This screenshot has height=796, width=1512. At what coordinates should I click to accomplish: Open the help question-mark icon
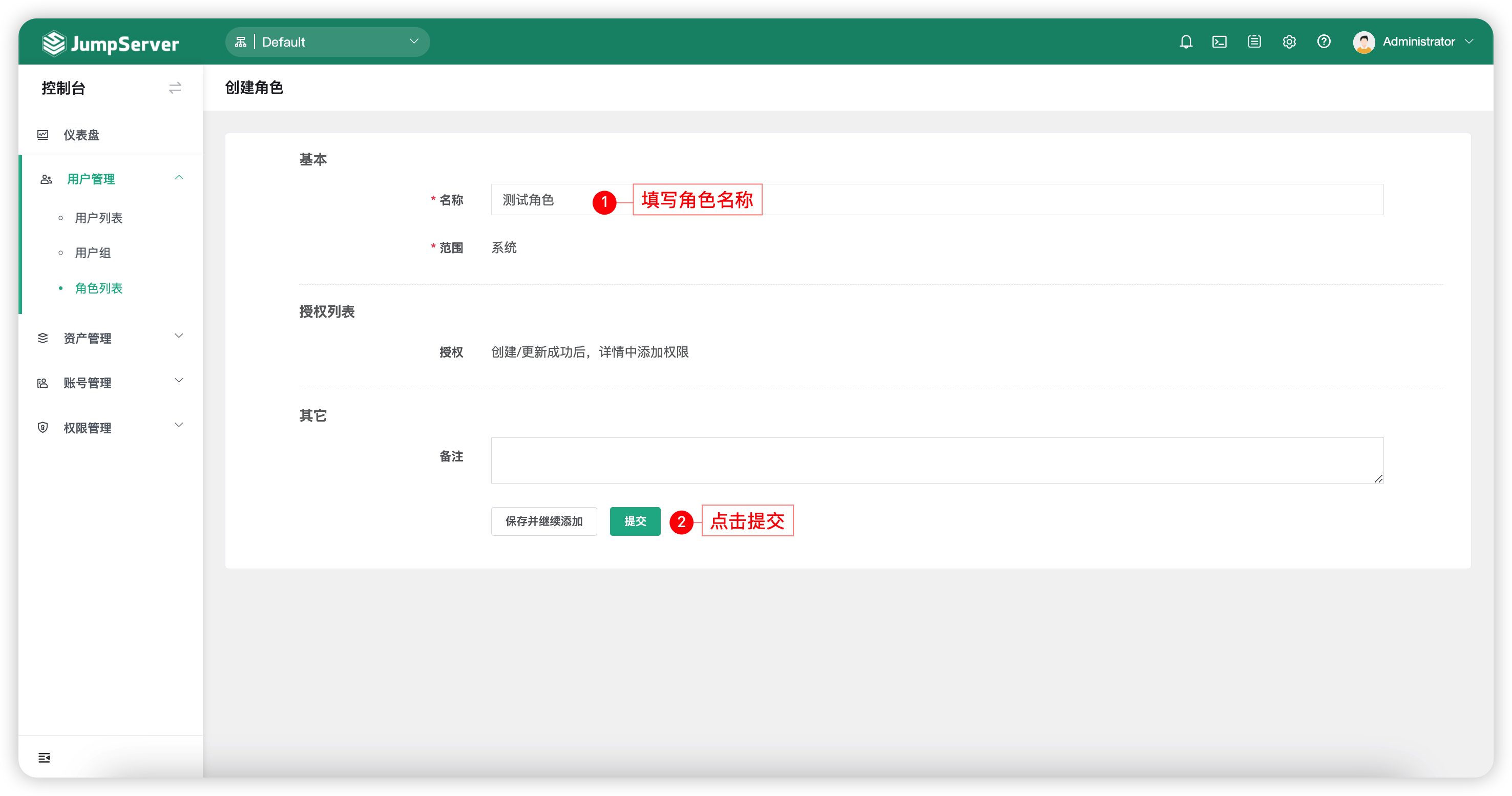(1324, 41)
